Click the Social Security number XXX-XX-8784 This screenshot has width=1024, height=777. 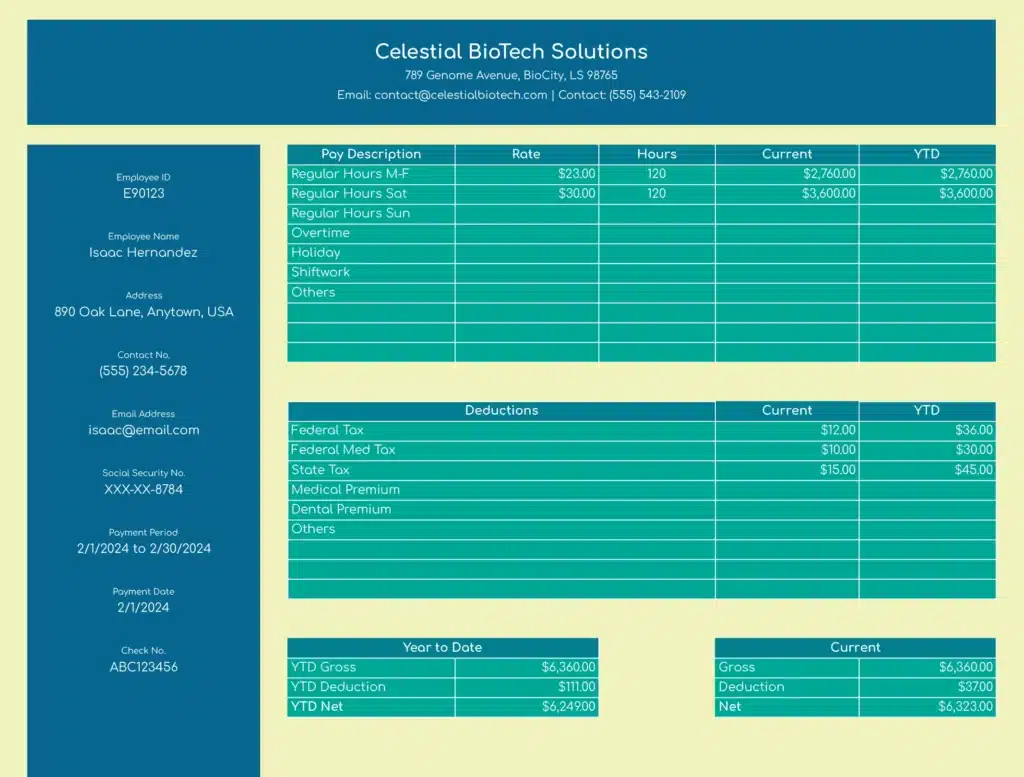(x=143, y=490)
